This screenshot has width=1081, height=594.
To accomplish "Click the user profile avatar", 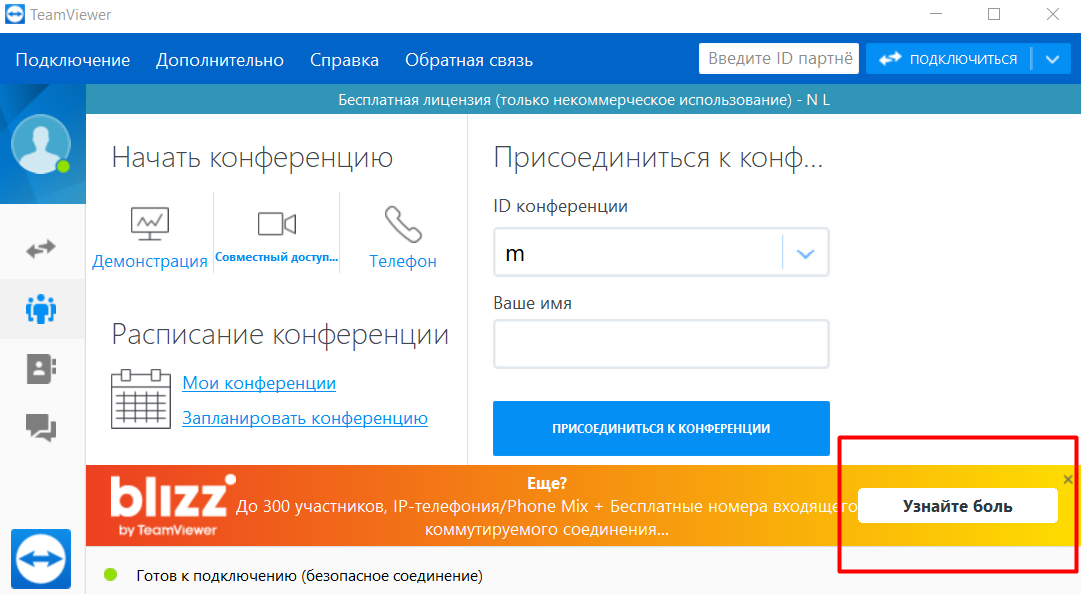I will pyautogui.click(x=41, y=145).
